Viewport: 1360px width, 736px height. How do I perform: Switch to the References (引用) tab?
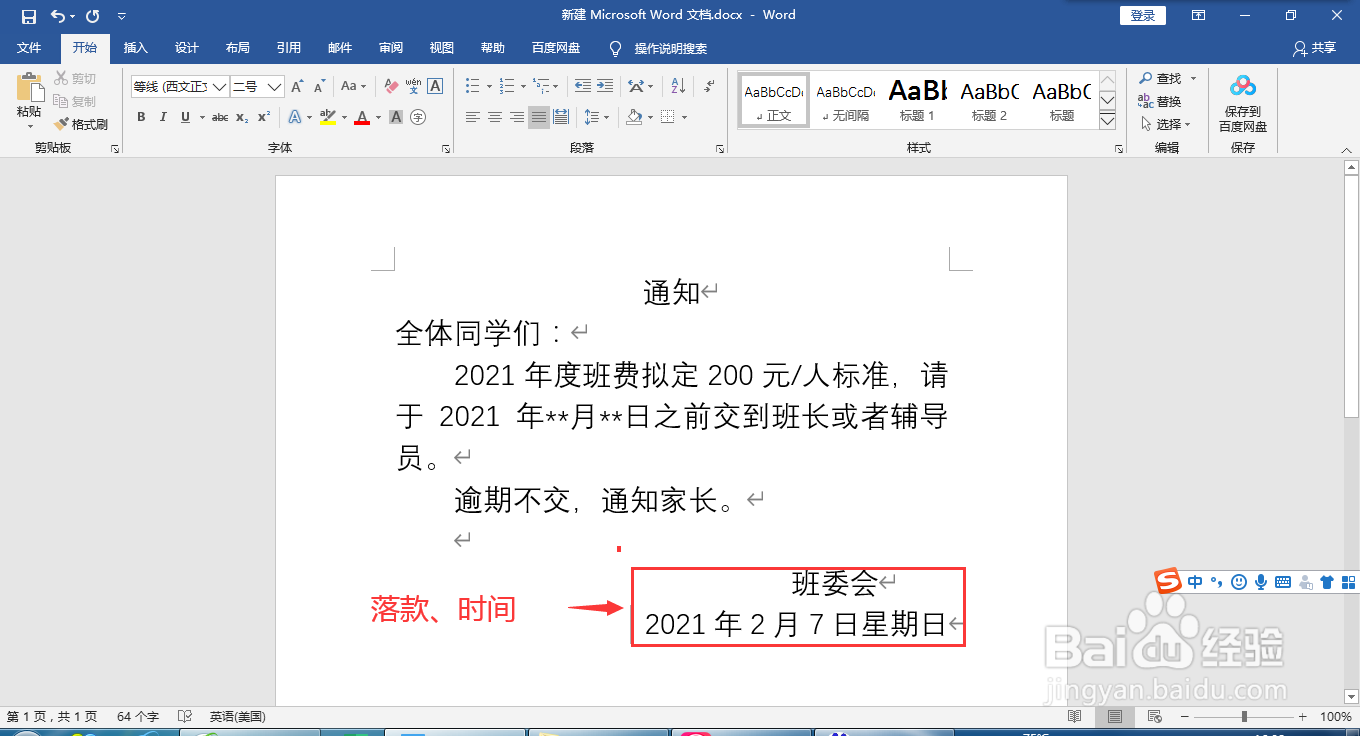point(289,48)
